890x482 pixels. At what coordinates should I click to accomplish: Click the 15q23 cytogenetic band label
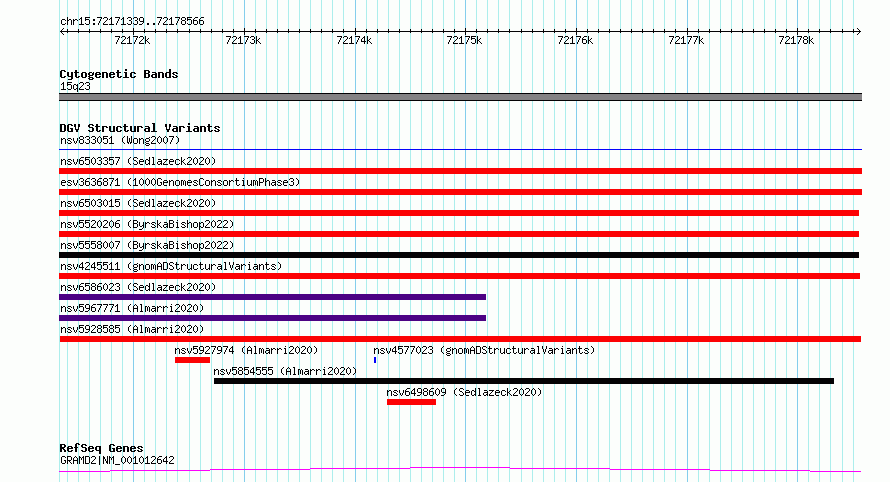coord(75,86)
